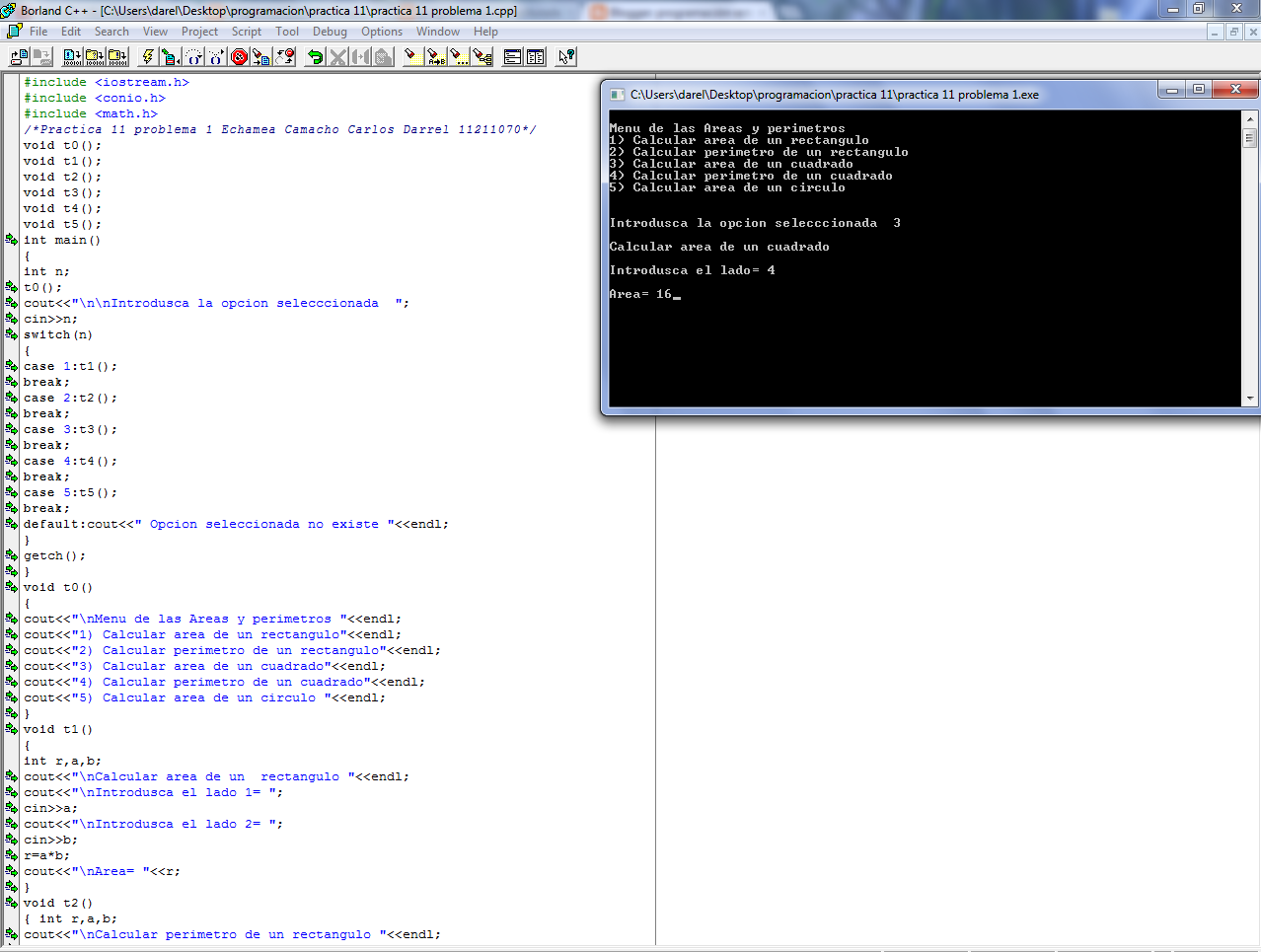The image size is (1261, 952).
Task: Open the Options menu
Action: tap(382, 31)
